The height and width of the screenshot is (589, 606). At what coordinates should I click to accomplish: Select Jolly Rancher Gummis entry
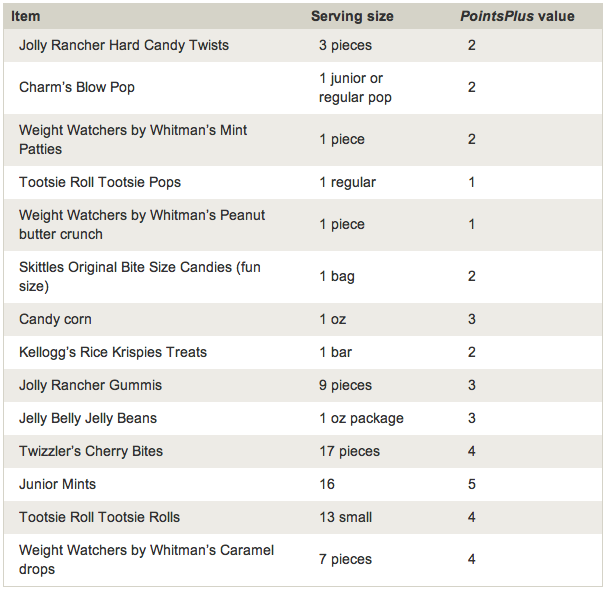pyautogui.click(x=90, y=385)
